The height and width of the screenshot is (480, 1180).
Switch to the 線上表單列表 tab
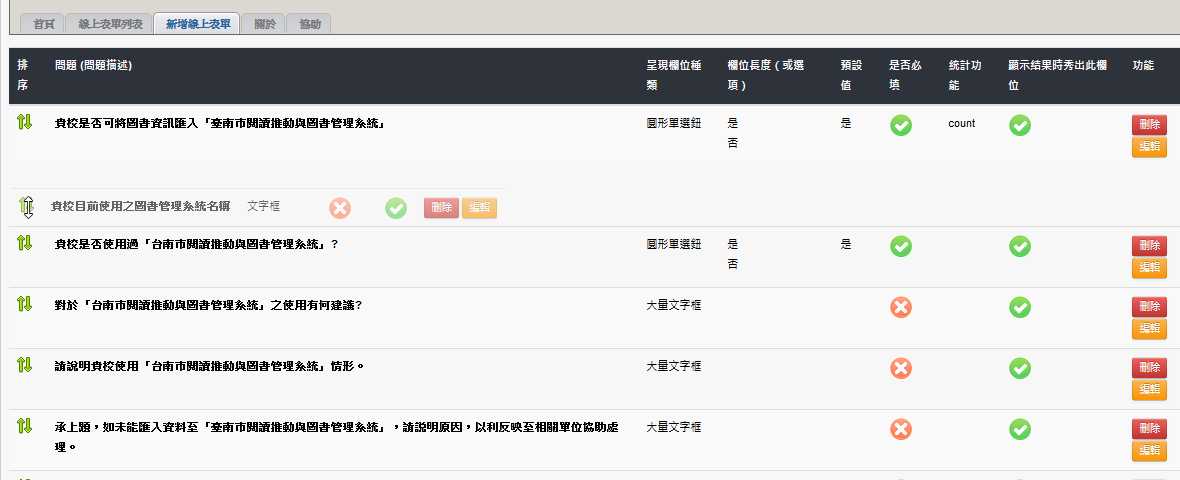click(109, 23)
